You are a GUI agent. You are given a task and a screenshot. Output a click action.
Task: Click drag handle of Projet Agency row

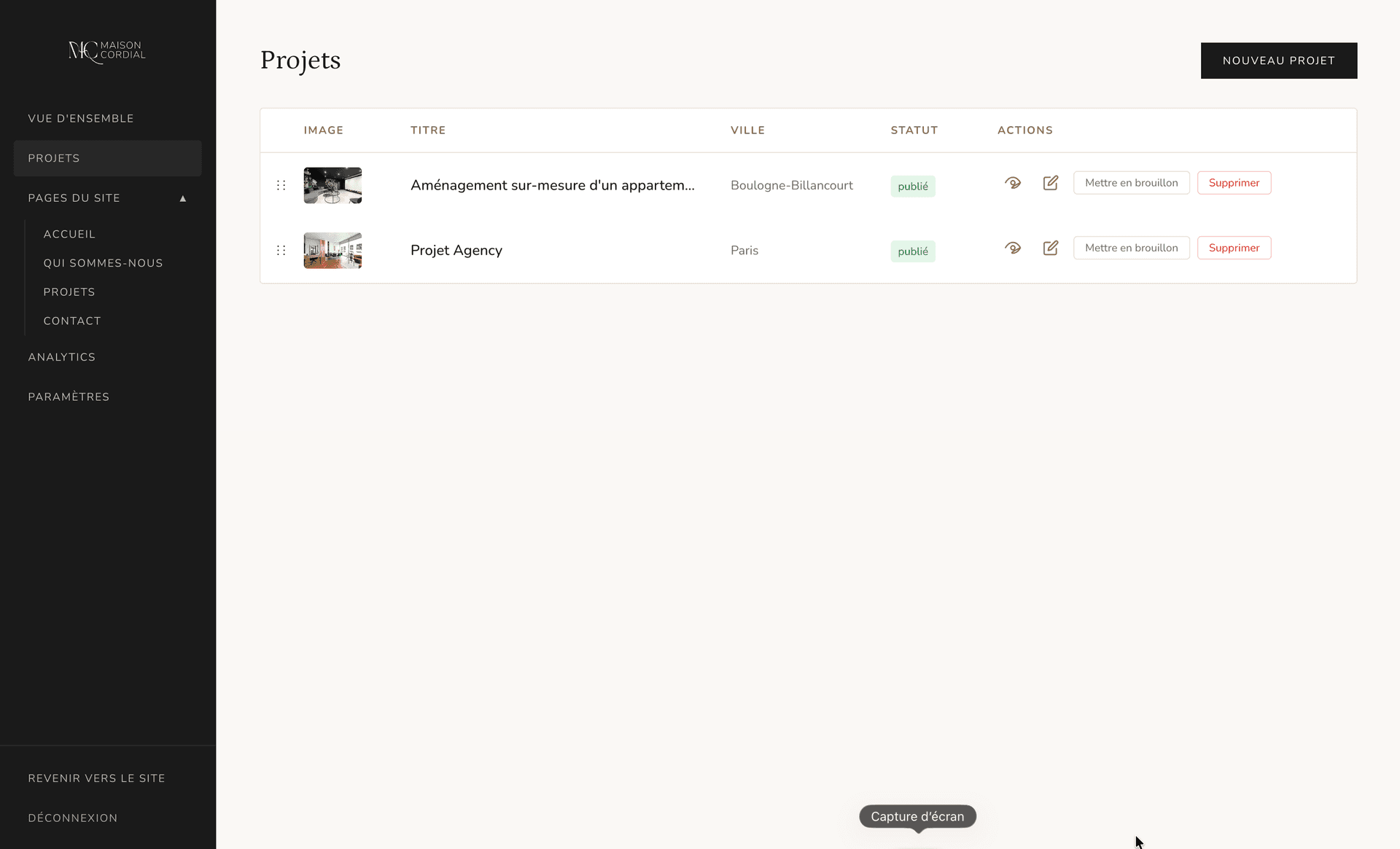[x=281, y=250]
